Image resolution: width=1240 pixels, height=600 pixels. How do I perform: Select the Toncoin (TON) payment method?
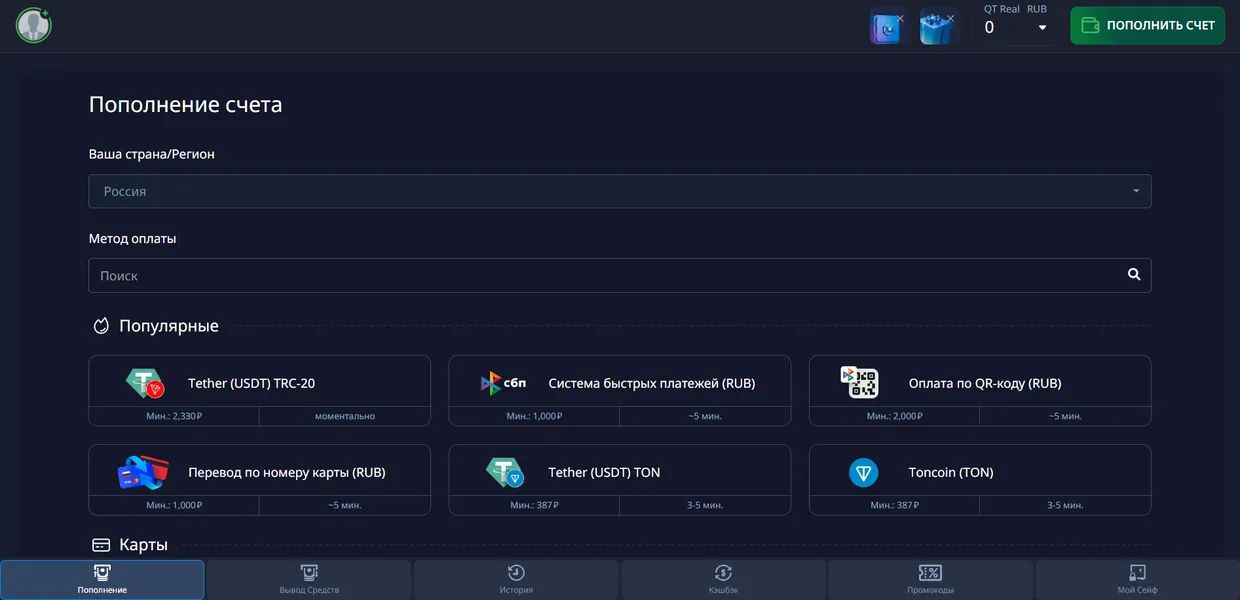coord(978,471)
